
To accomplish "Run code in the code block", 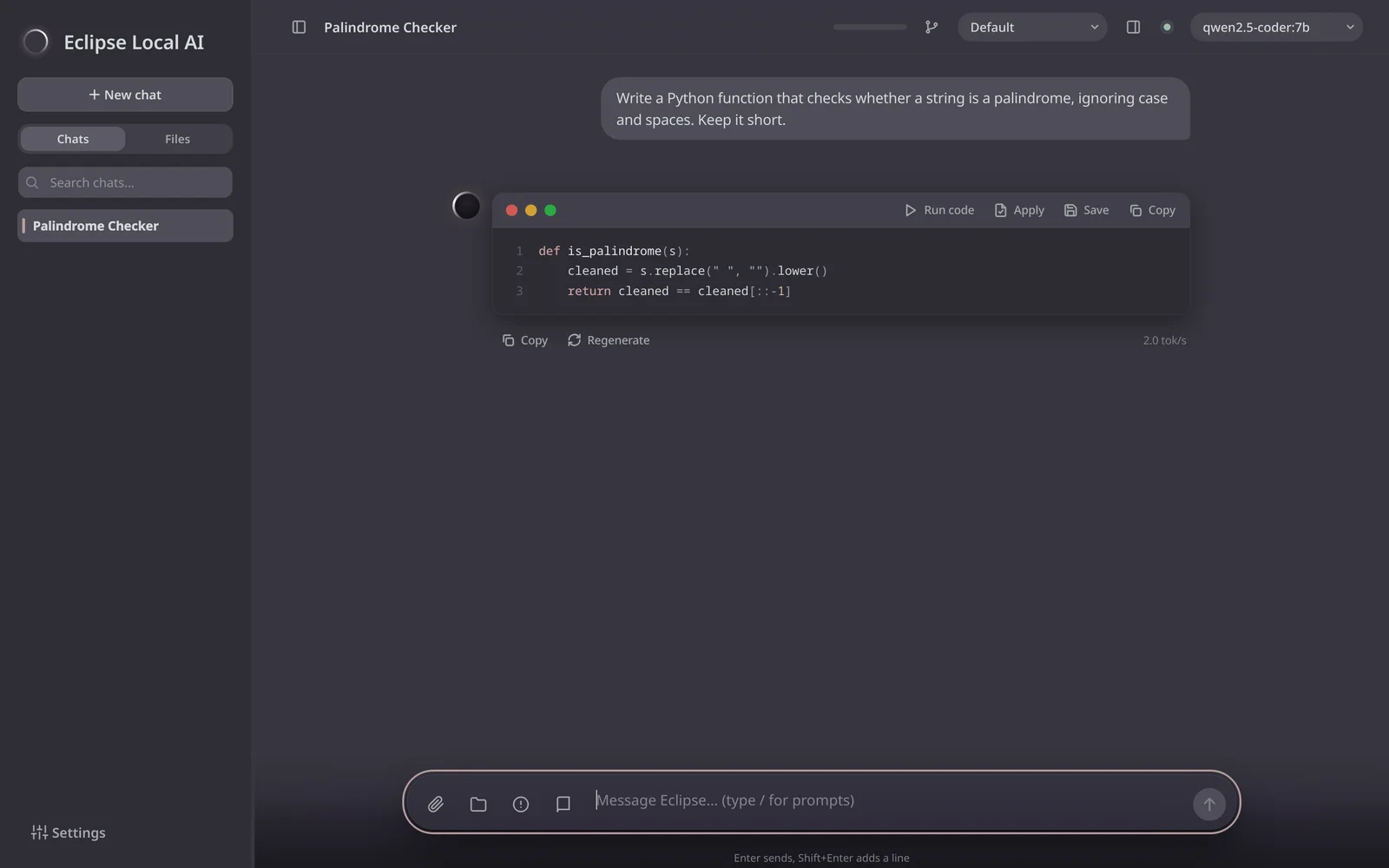I will point(939,210).
